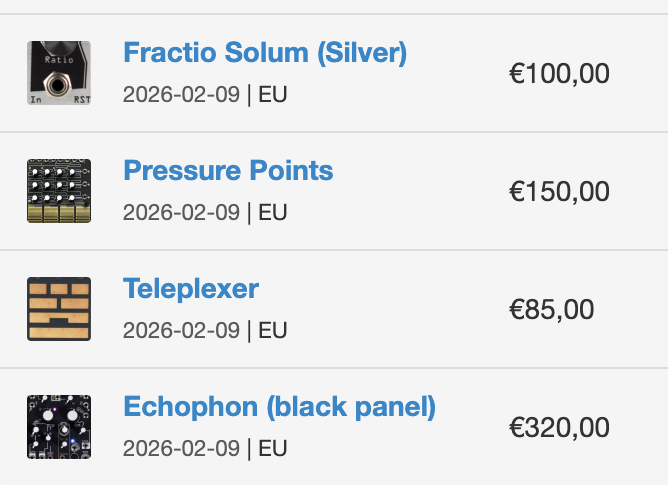Click the EU region label for Fractio Solum
Viewport: 668px width, 493px height.
[273, 95]
